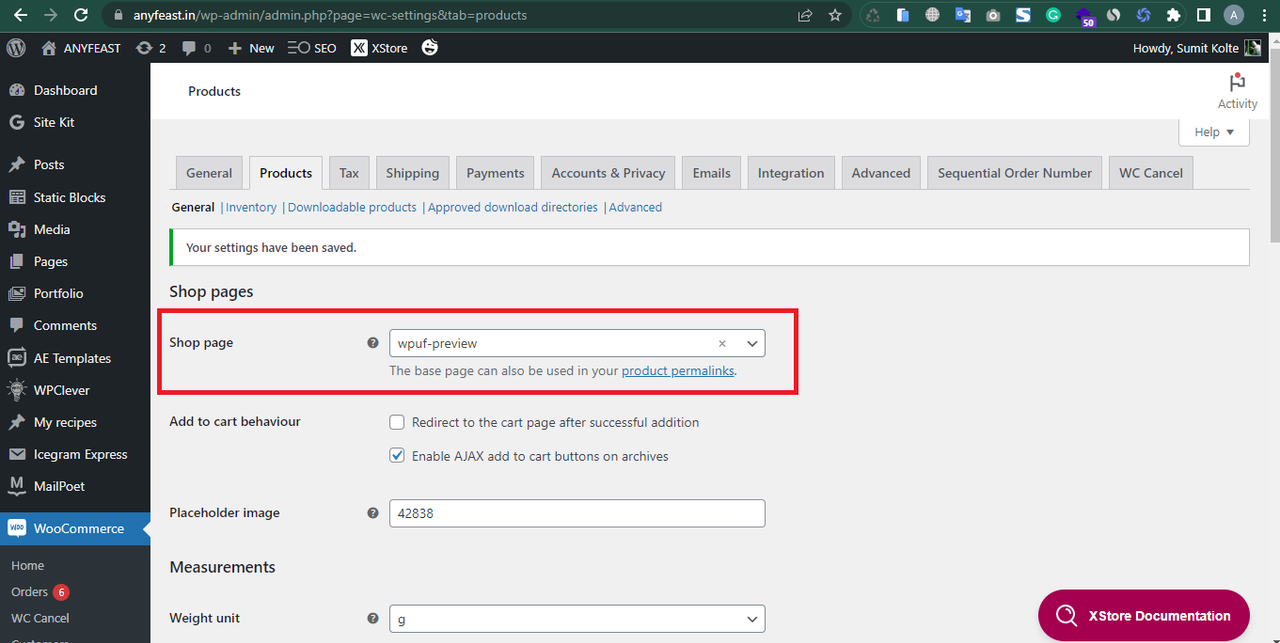Open XStore Documentation button
This screenshot has width=1280, height=643.
pyautogui.click(x=1144, y=615)
